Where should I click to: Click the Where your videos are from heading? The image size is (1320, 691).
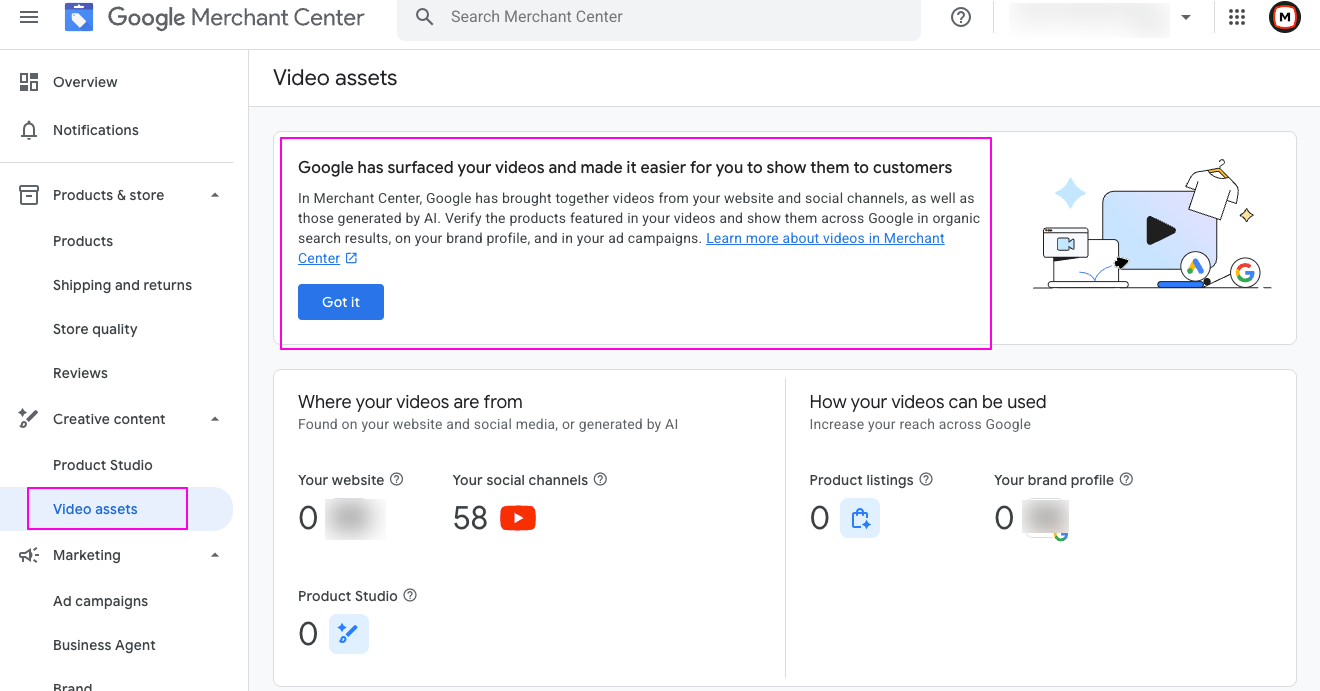pyautogui.click(x=410, y=402)
